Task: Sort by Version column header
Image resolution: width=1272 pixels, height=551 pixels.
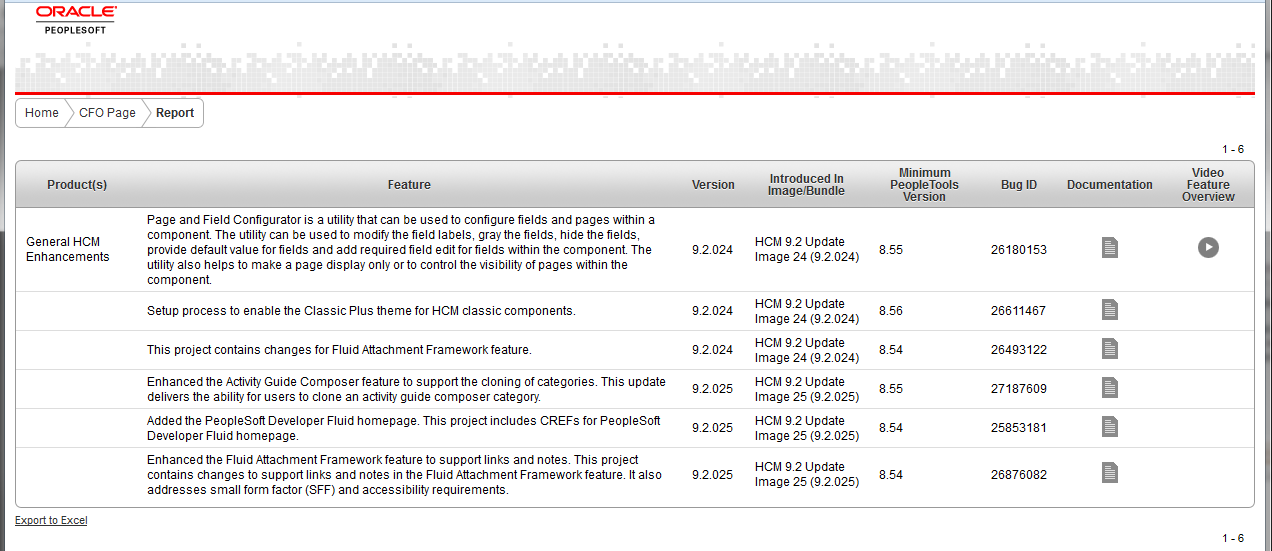Action: pyautogui.click(x=713, y=185)
